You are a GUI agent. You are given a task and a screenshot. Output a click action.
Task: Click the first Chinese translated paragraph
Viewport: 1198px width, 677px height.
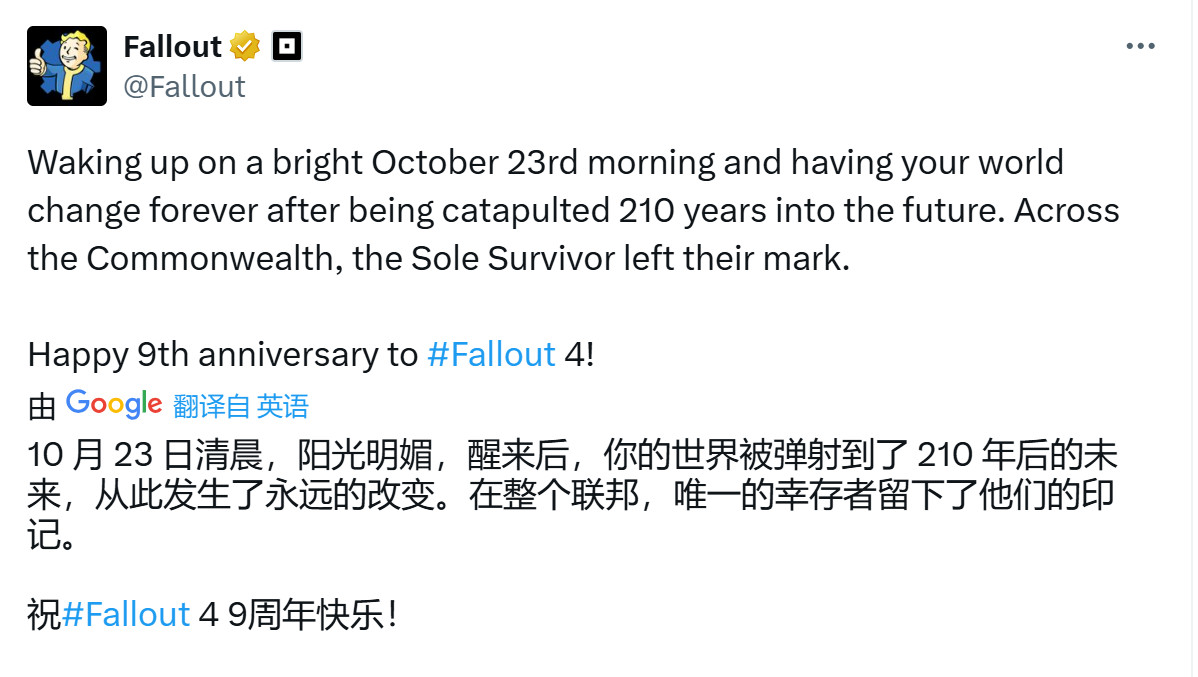[x=500, y=490]
